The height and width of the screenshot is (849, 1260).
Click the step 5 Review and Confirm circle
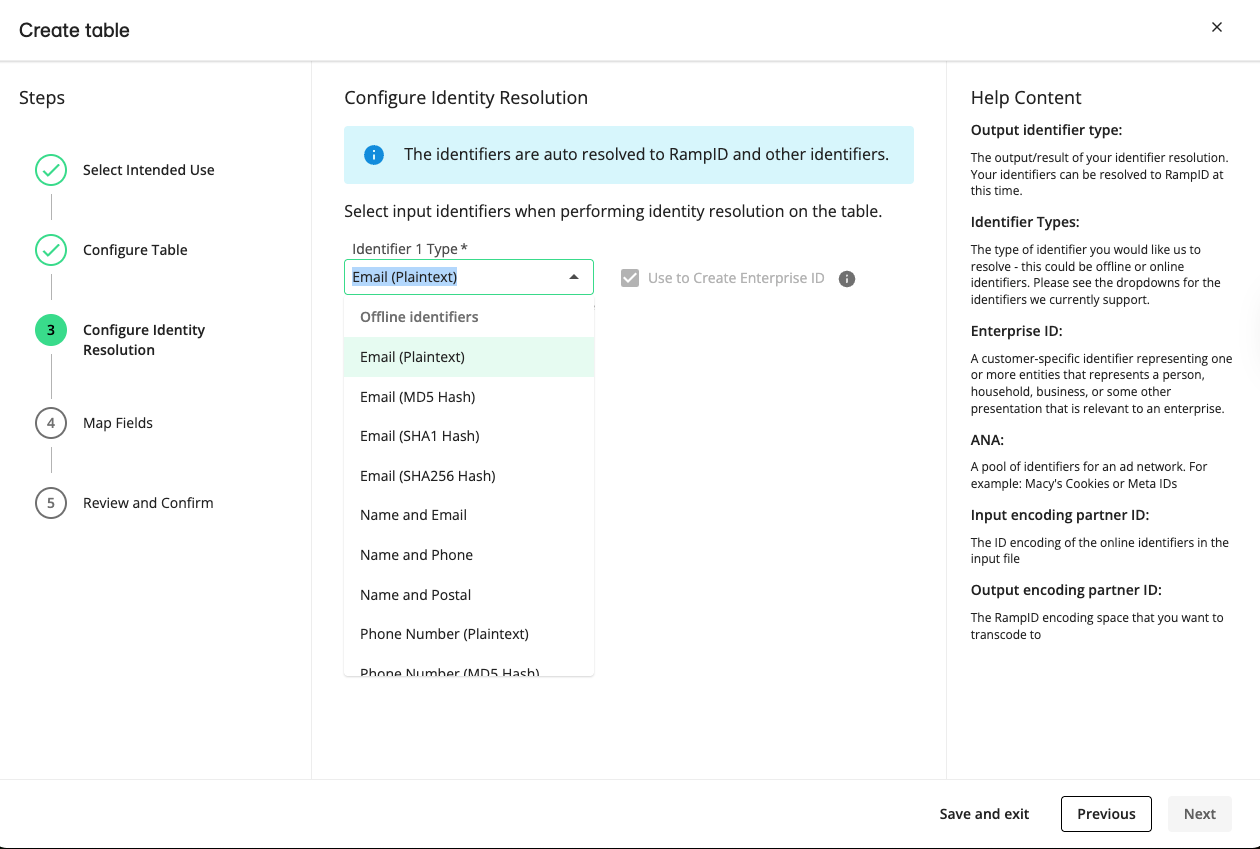pos(51,503)
